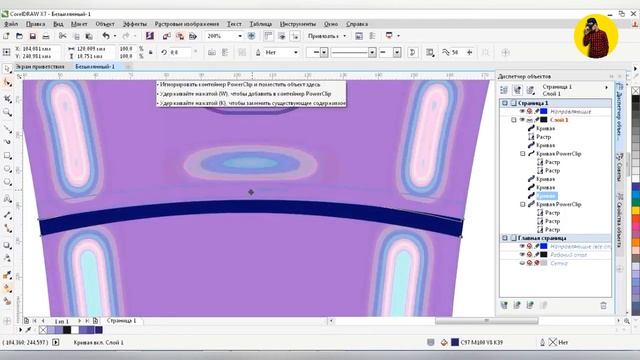Toggle the lock ratio padlock
This screenshot has width=640, height=360.
(x=151, y=52)
